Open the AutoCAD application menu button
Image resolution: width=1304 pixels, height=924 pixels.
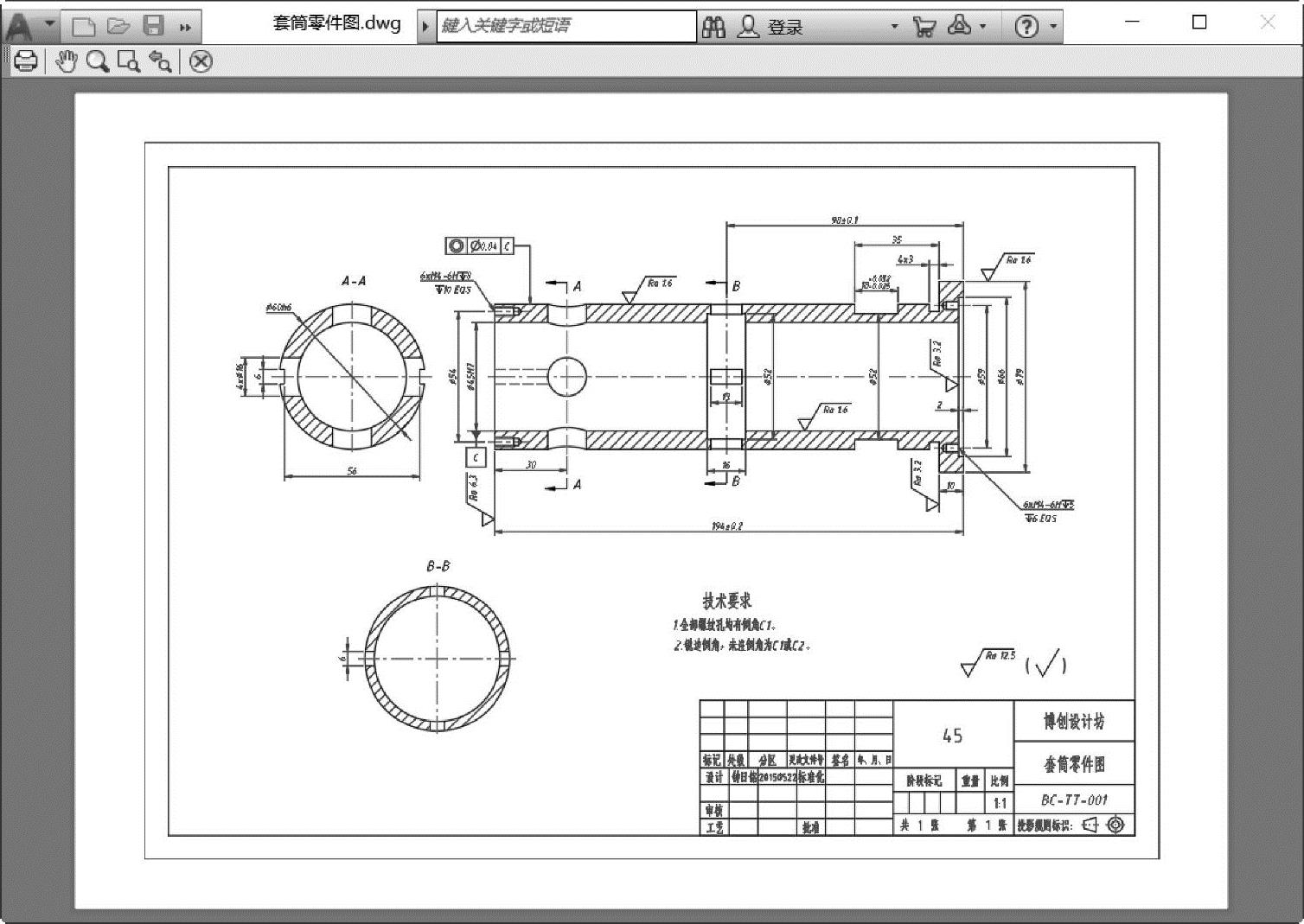pos(19,26)
